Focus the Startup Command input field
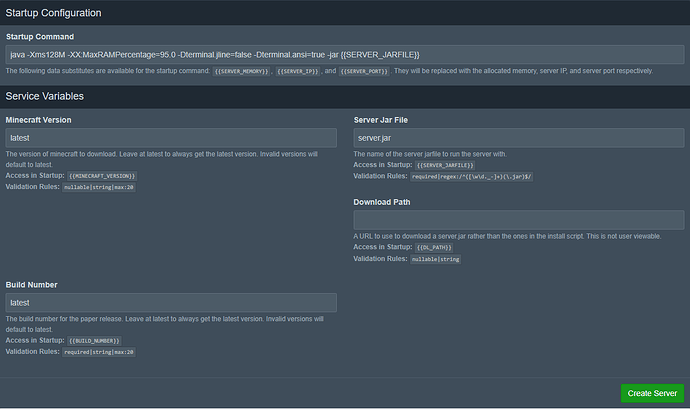The height and width of the screenshot is (409, 690). pos(345,55)
